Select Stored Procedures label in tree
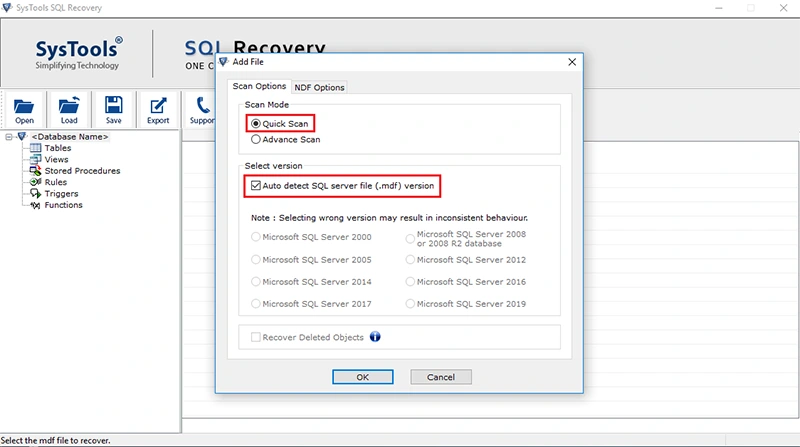Image resolution: width=800 pixels, height=447 pixels. (82, 171)
